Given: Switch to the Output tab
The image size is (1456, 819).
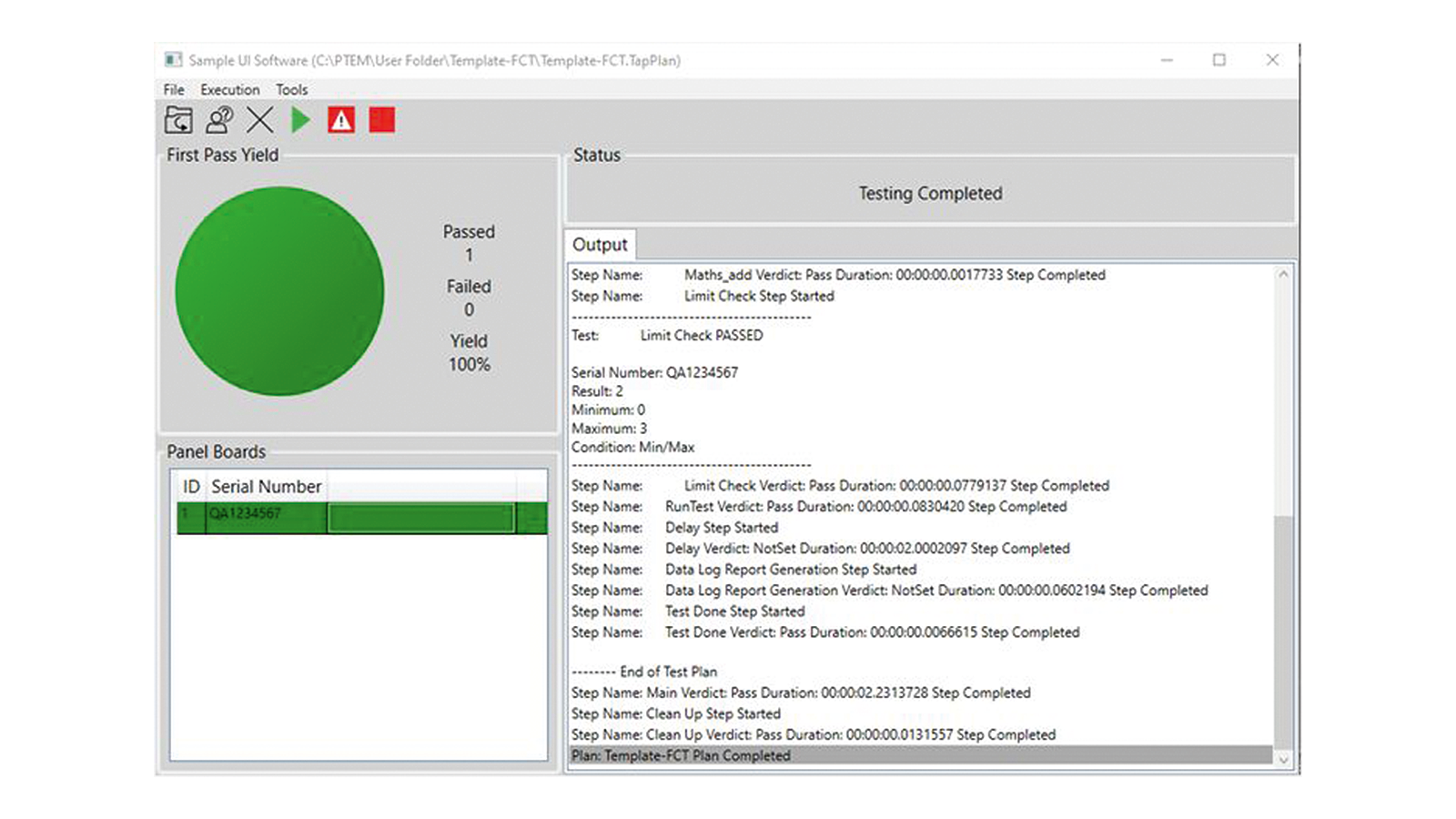Looking at the screenshot, I should click(600, 245).
